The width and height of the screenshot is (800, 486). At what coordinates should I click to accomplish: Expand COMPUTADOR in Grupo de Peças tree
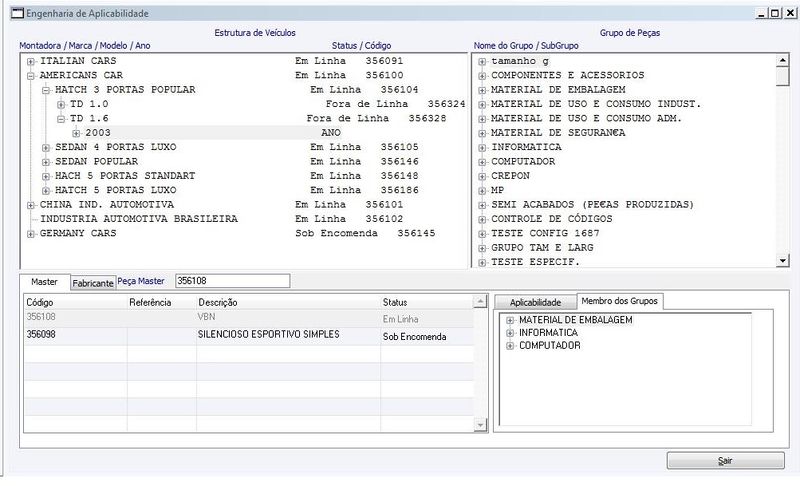point(482,162)
